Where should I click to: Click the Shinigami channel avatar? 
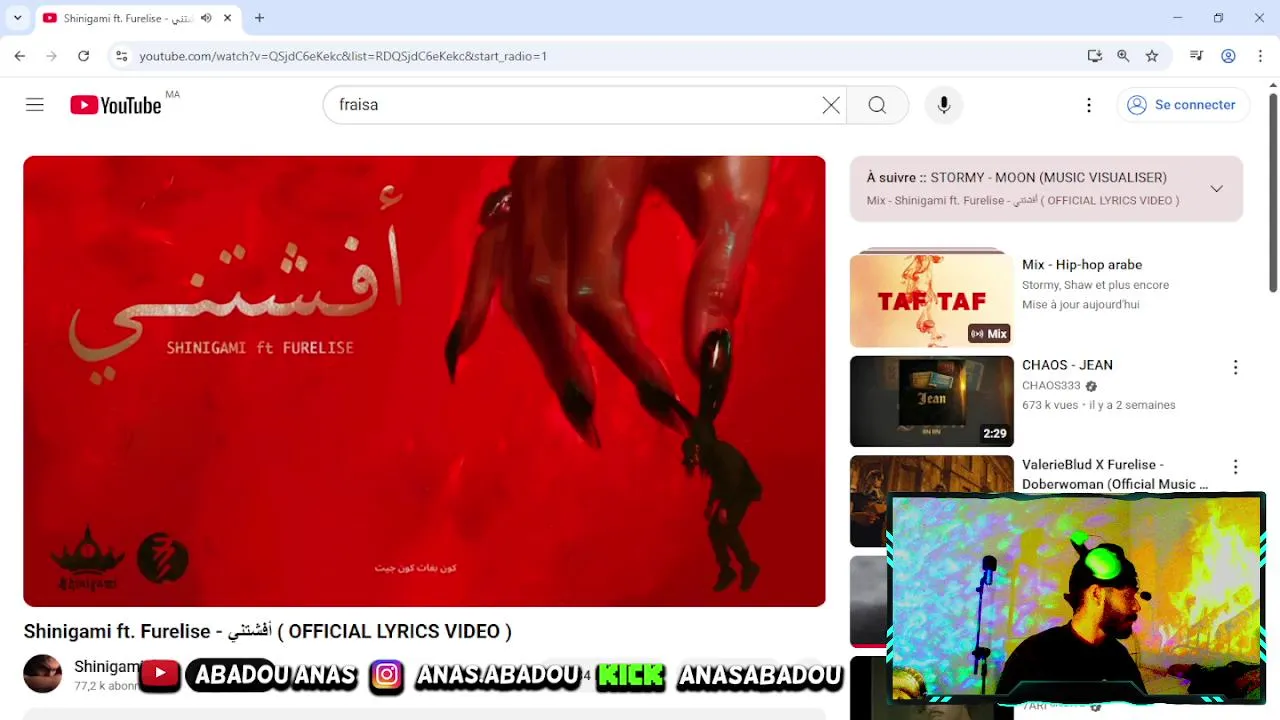click(43, 673)
